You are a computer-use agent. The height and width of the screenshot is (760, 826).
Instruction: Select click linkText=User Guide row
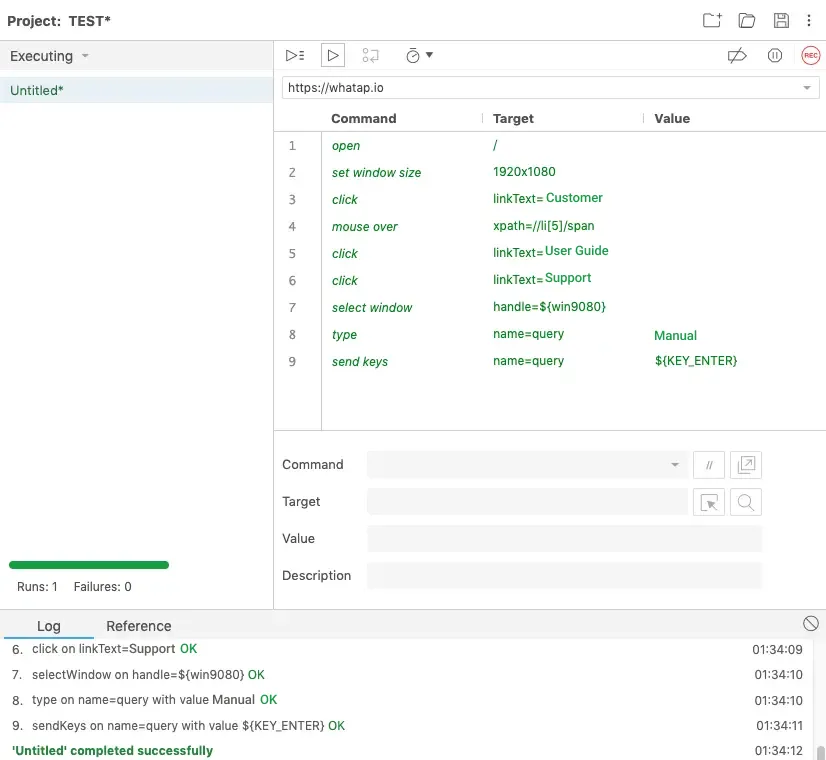pyautogui.click(x=549, y=253)
